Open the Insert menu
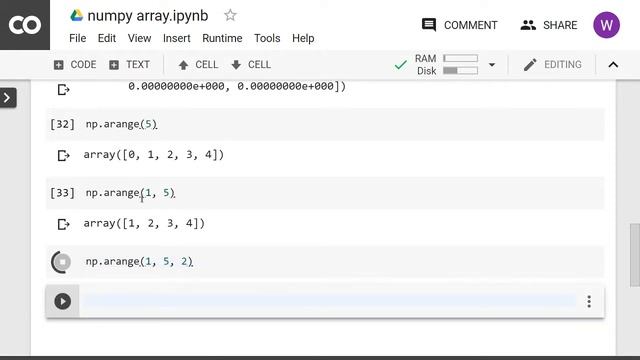 (176, 38)
